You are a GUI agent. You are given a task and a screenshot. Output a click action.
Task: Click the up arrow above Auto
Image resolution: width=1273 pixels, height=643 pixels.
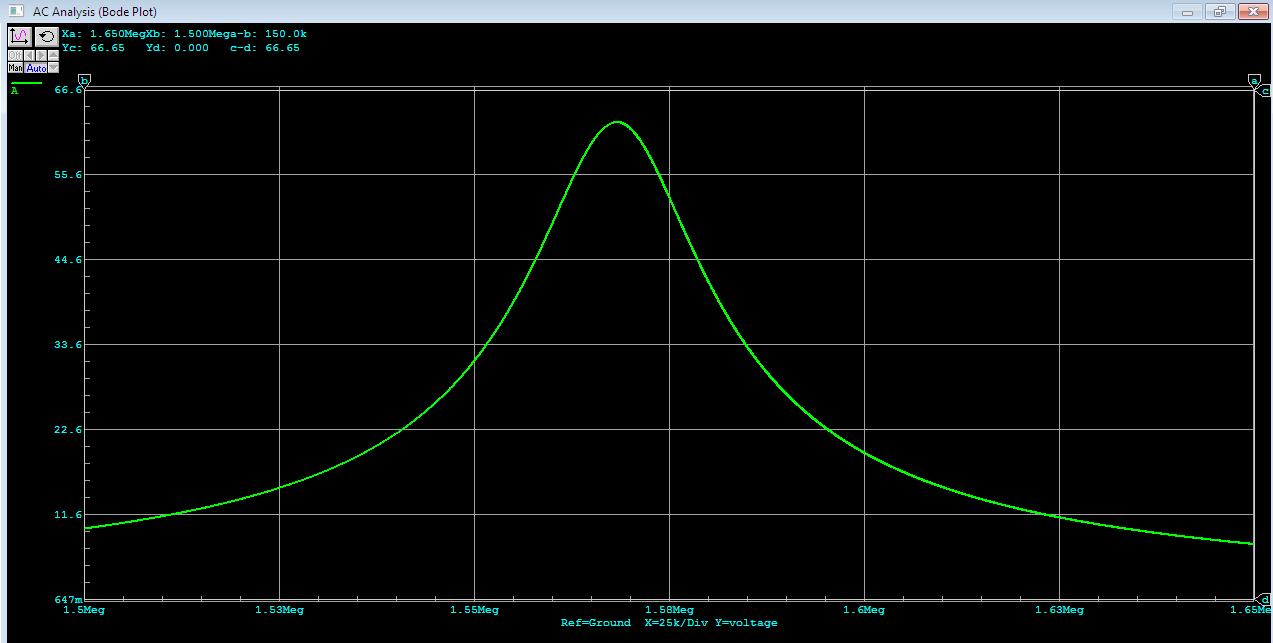click(53, 55)
